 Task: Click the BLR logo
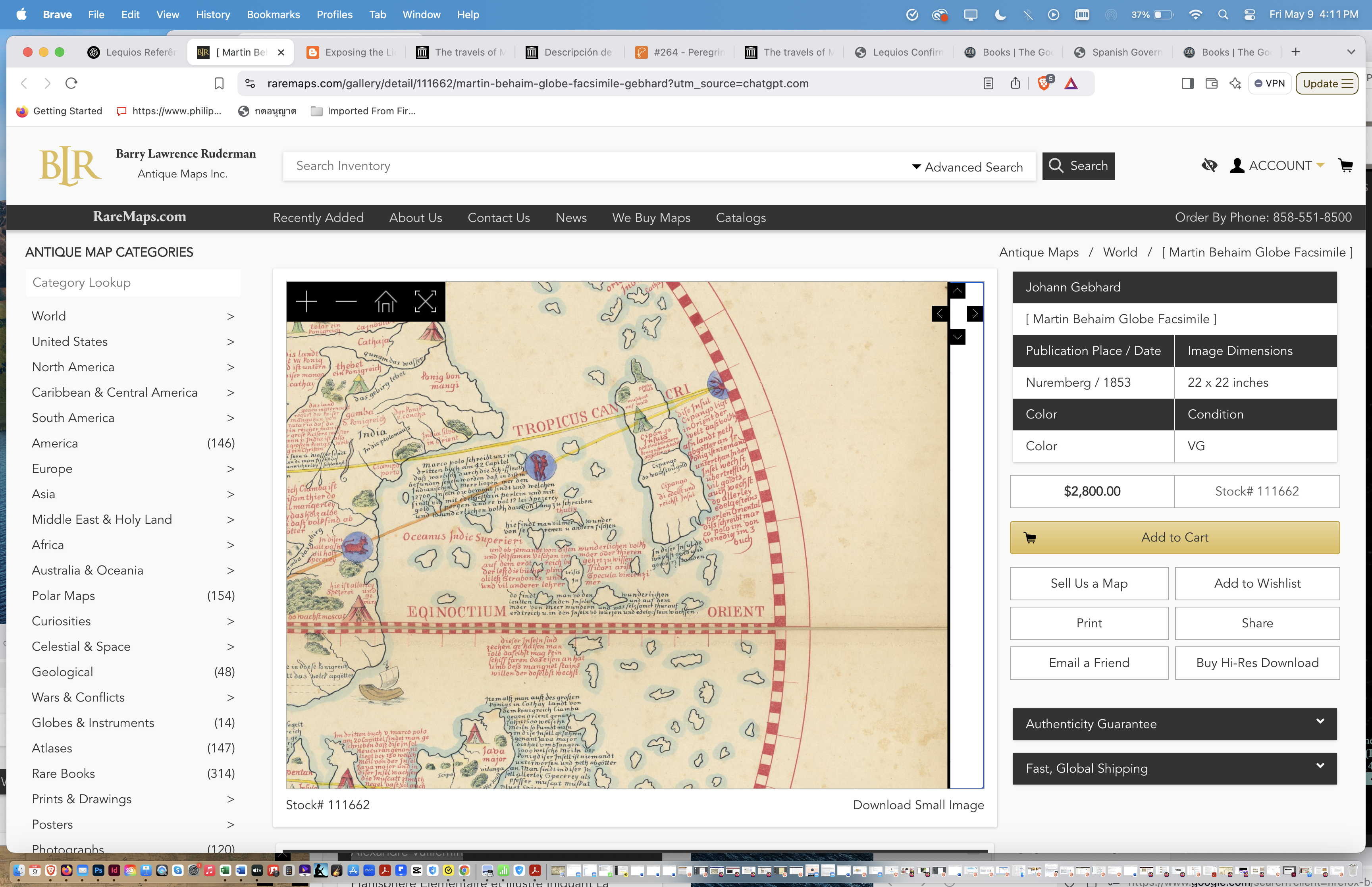[70, 166]
